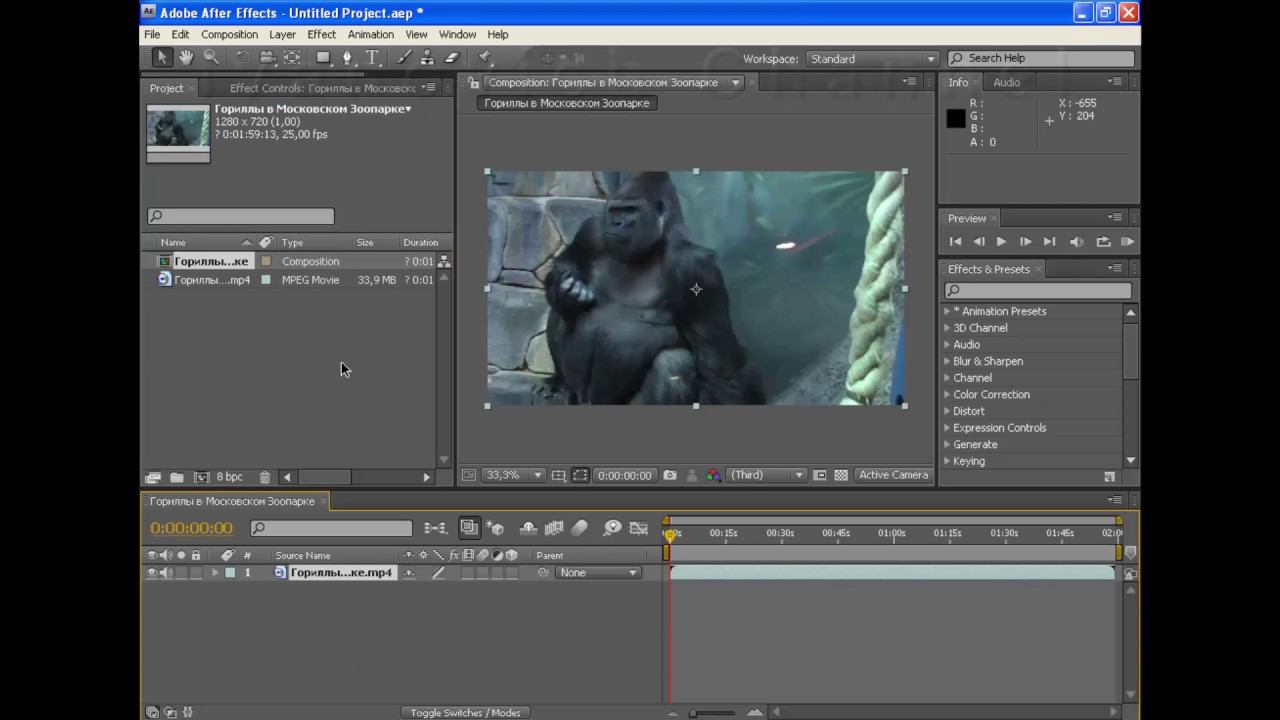Image resolution: width=1280 pixels, height=720 pixels.
Task: Select the Rectangle mask tool
Action: (323, 58)
